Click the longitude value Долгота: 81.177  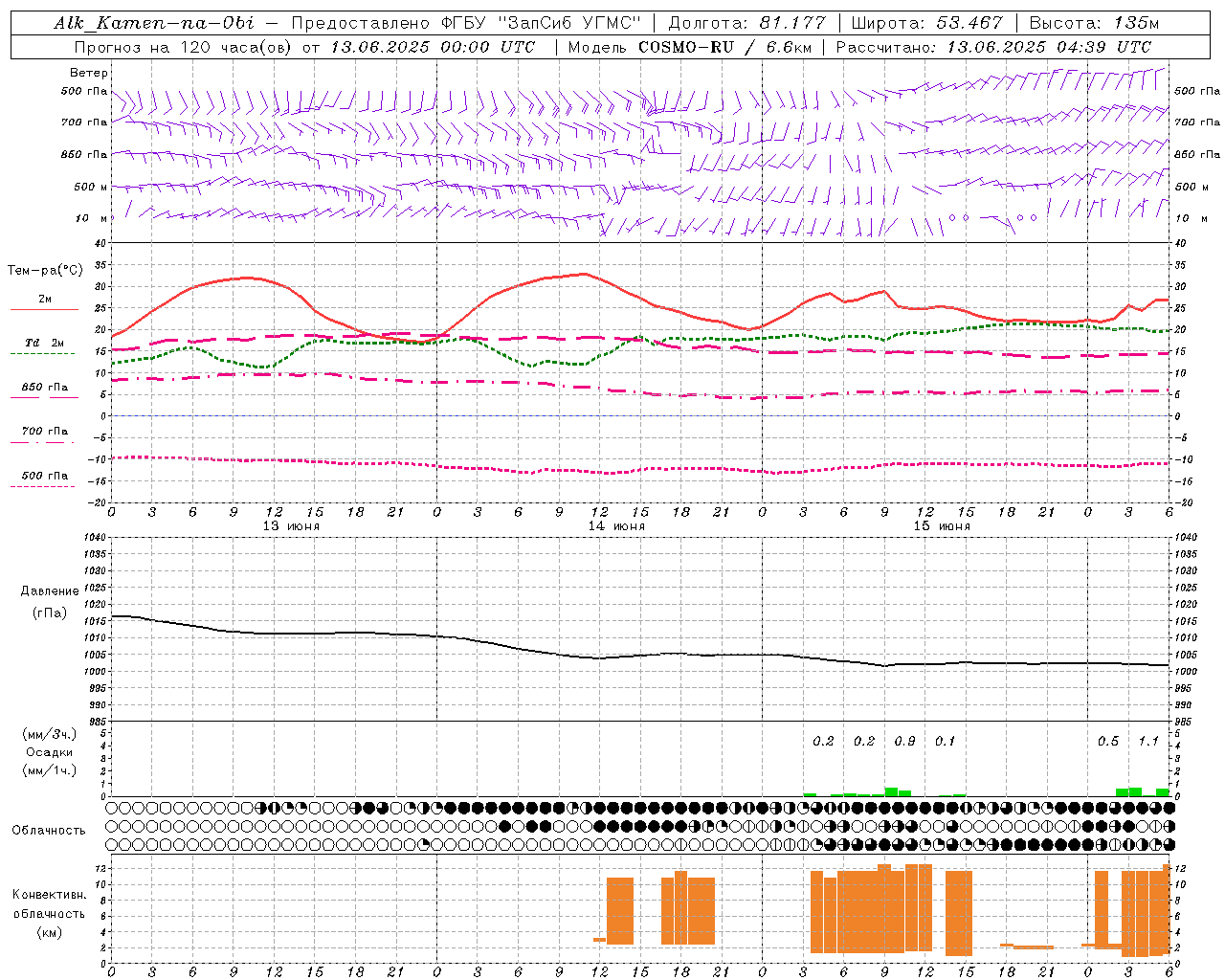click(x=746, y=23)
